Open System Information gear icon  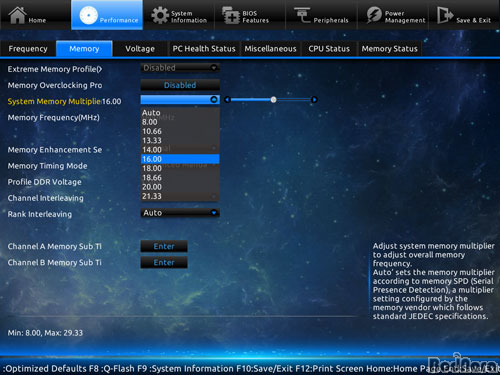160,15
